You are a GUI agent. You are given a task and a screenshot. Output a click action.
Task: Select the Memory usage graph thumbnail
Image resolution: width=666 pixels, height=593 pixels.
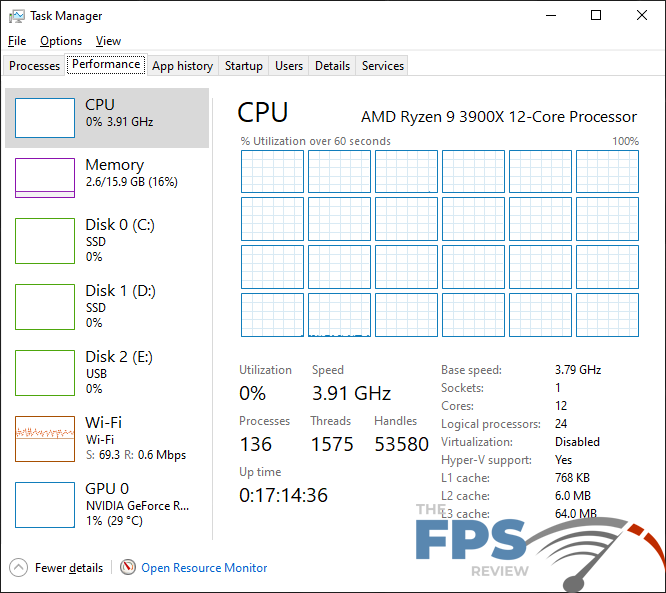(45, 178)
